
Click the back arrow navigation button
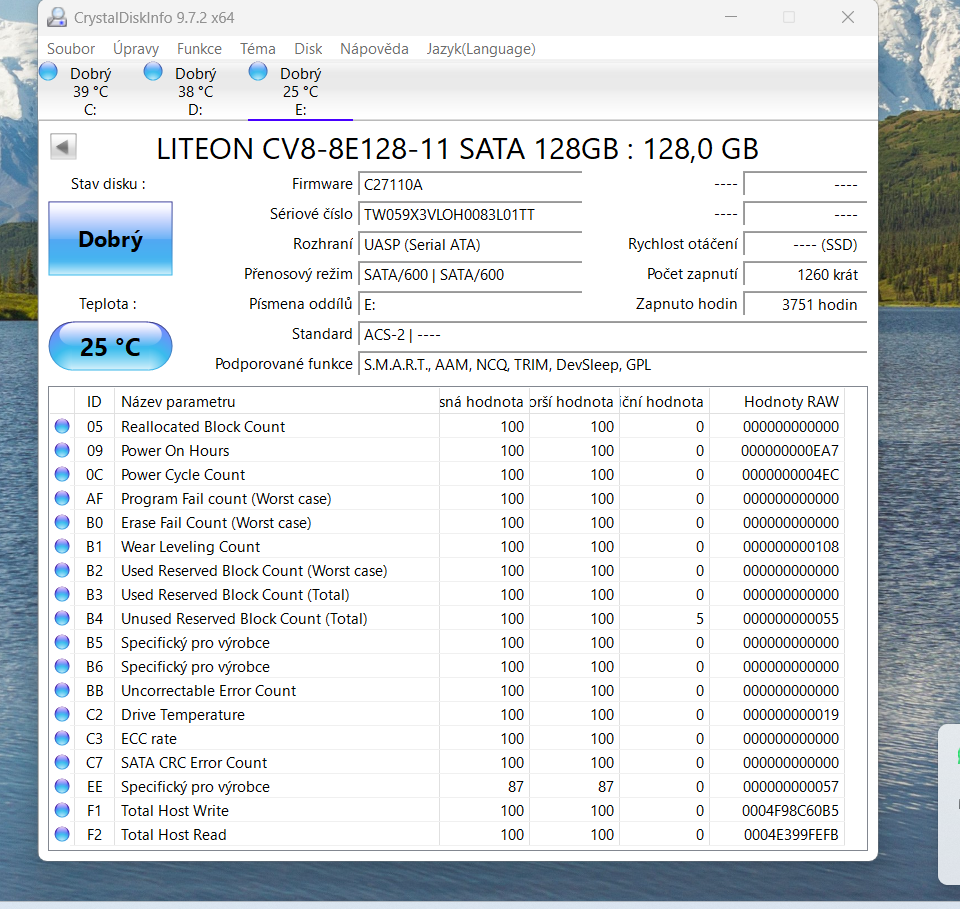pyautogui.click(x=62, y=146)
